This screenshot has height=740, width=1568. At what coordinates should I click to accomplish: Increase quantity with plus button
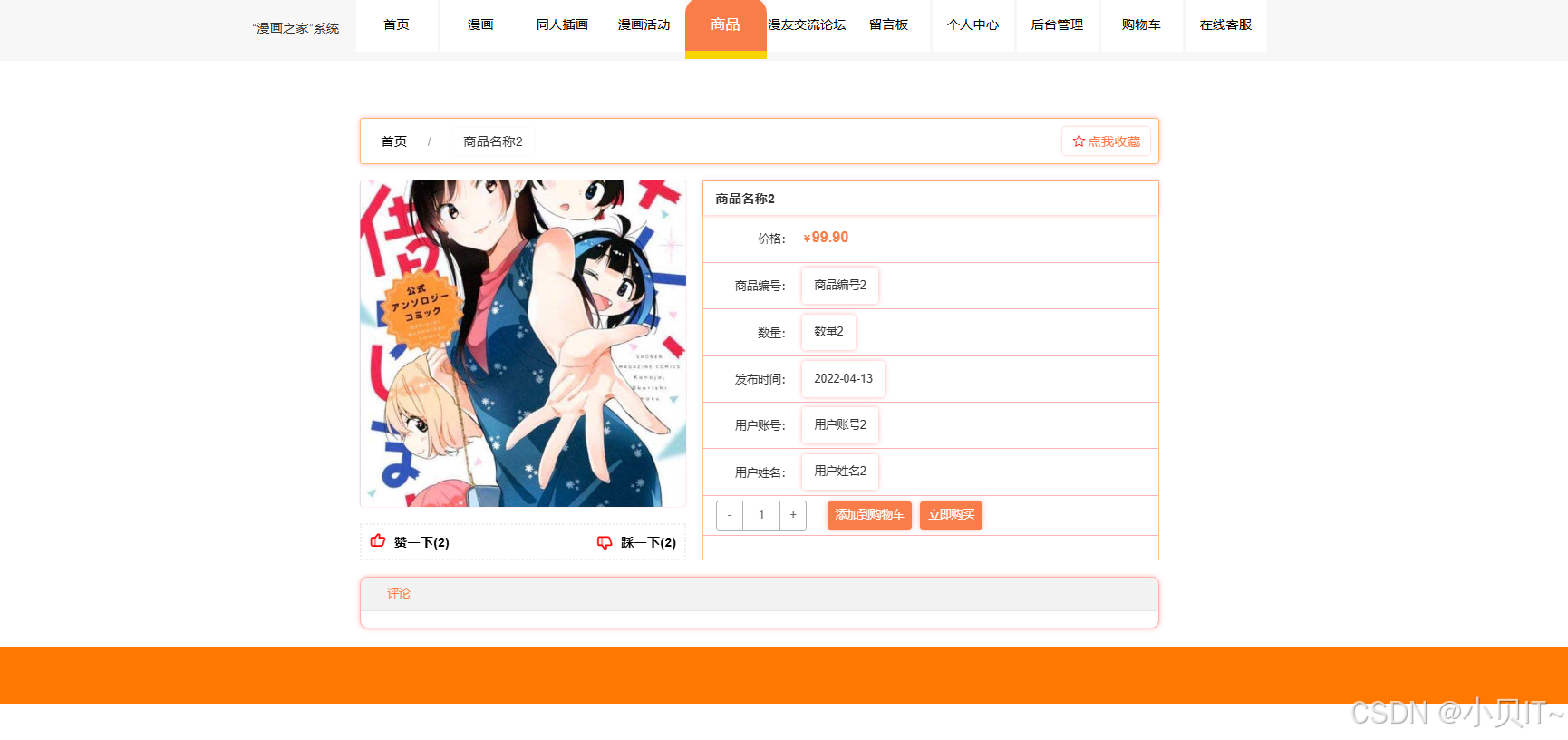pos(793,515)
